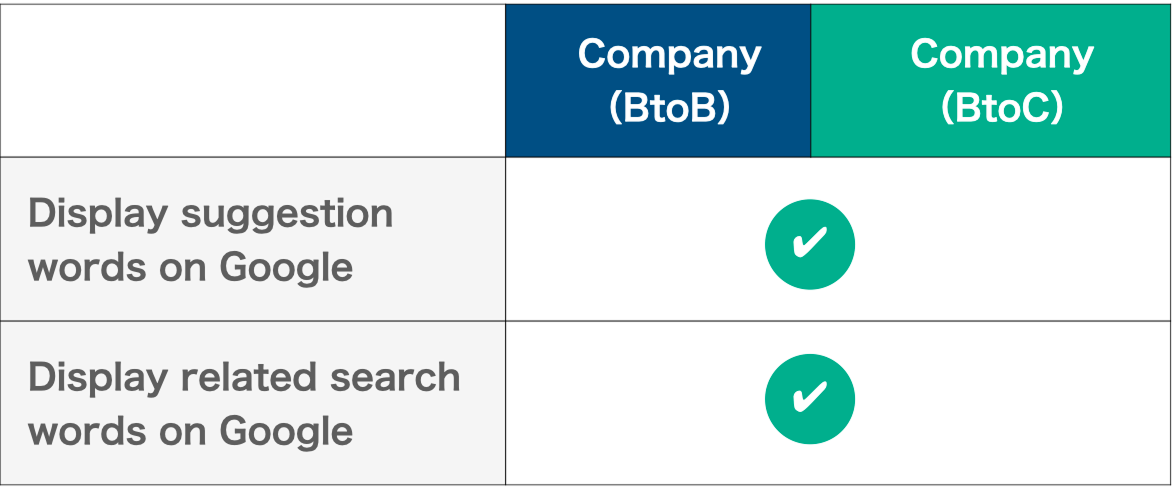Click the green checkmark in the suggestion words row
This screenshot has width=1175, height=490.
809,241
